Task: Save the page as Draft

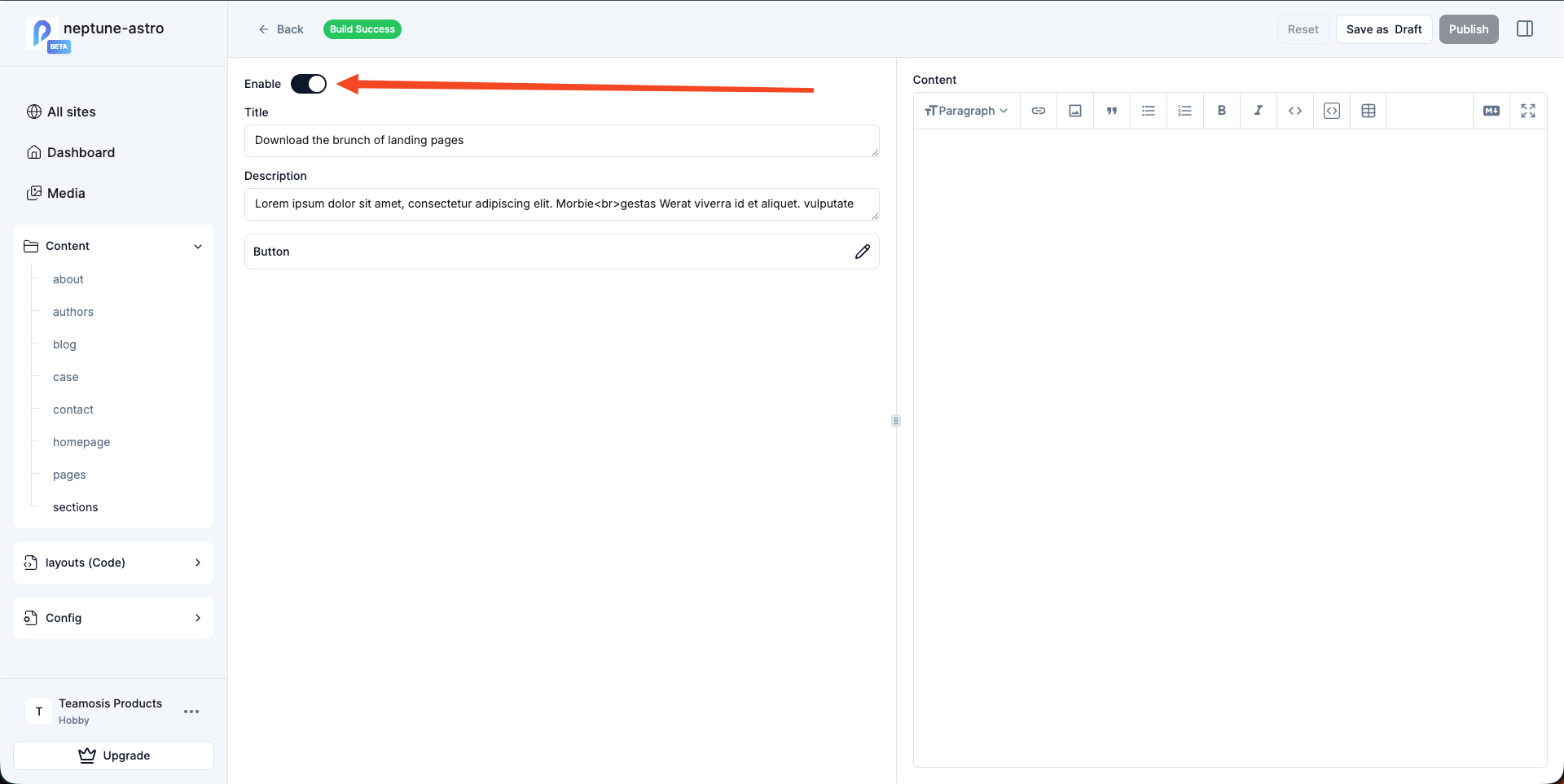Action: click(1383, 28)
